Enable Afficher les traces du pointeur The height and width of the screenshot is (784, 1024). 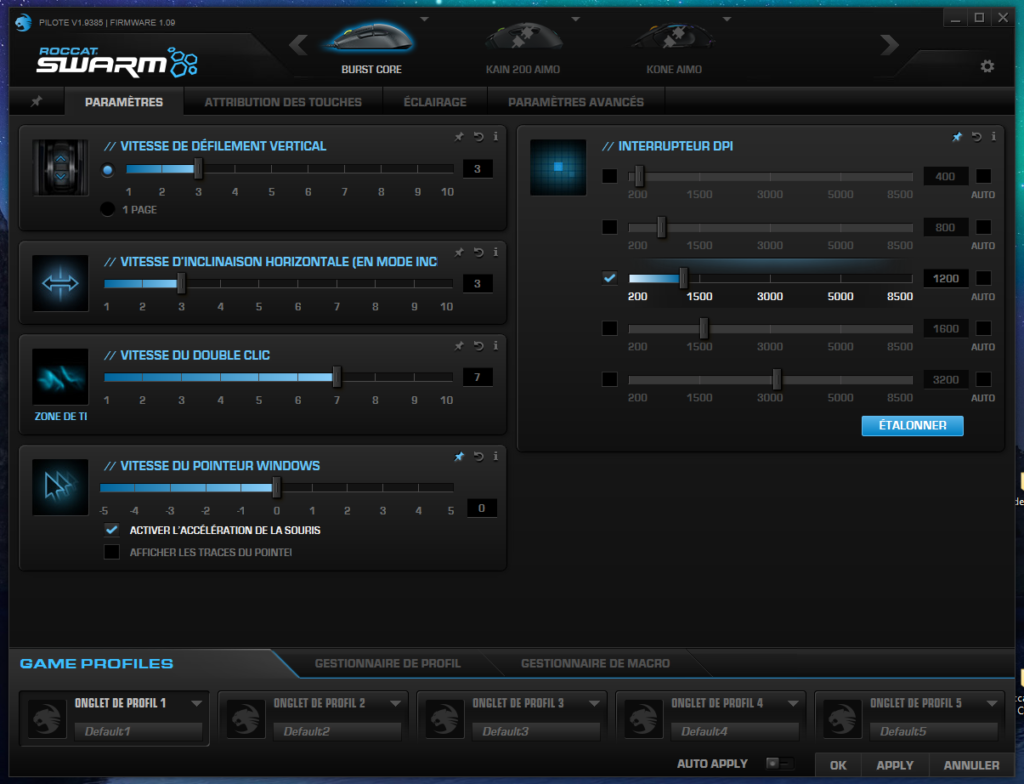[112, 552]
